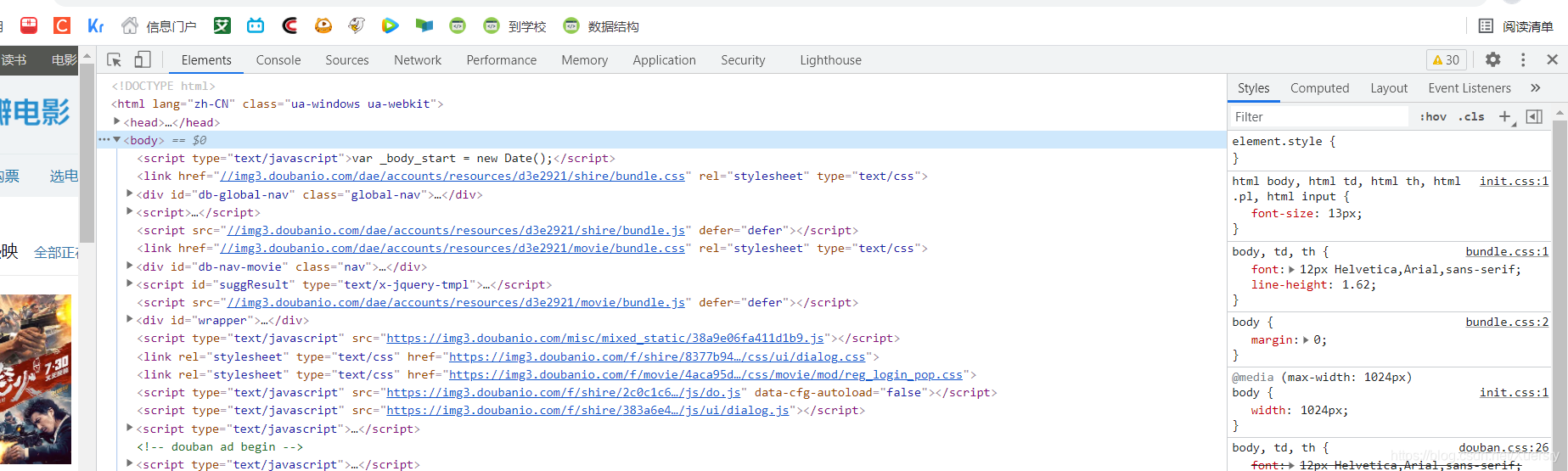Open the bird sketch bookmark icon

(357, 25)
